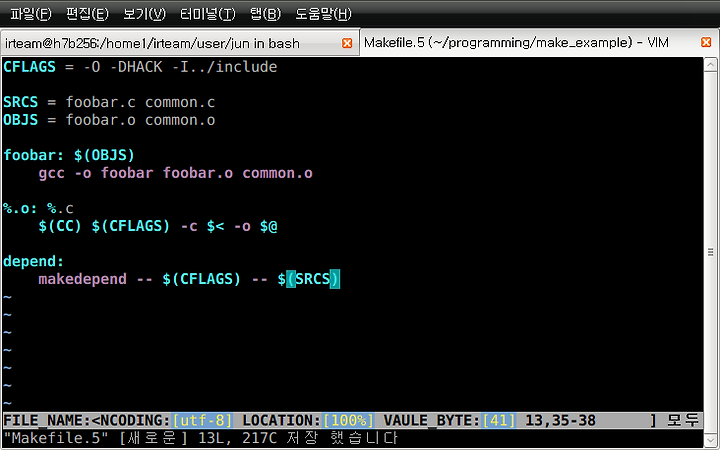This screenshot has width=720, height=450.
Task: Click $(CFLAGS) in the makedepend line
Action: [x=201, y=279]
